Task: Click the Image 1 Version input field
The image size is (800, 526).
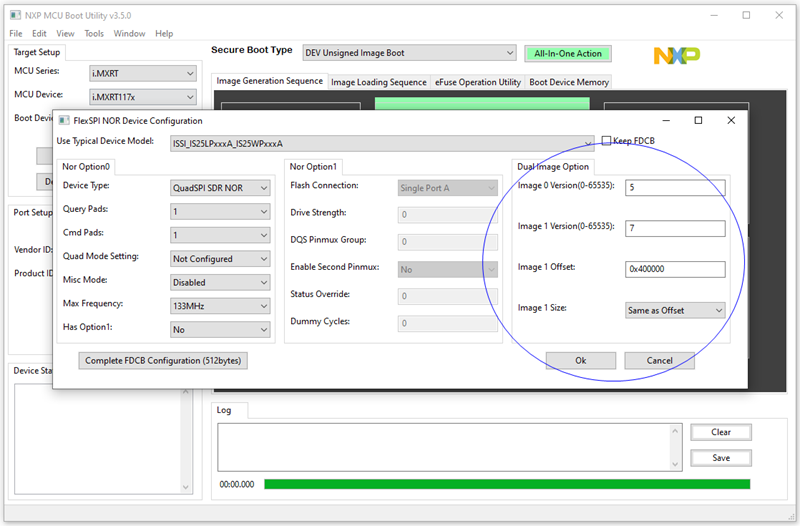Action: pos(675,228)
